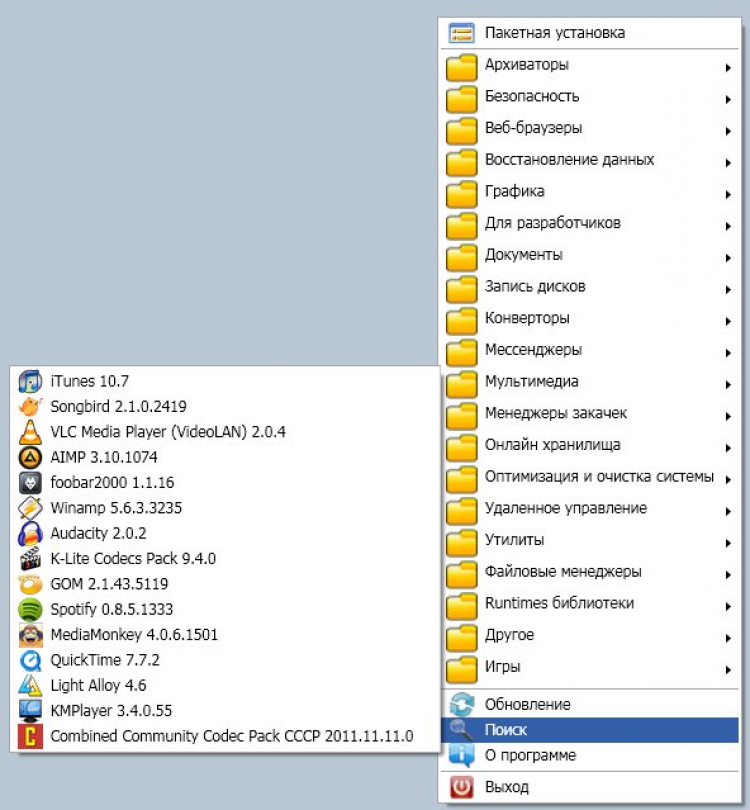Expand the Оптимизация и очистка системы arrow
The width and height of the screenshot is (750, 810).
coord(728,479)
